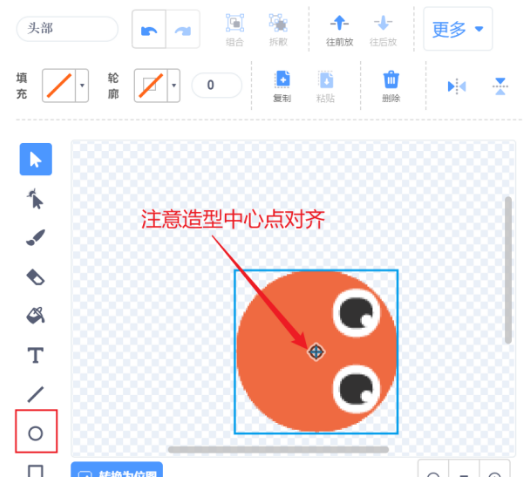Select the Fill bucket tool
Viewport: 531px width, 478px height.
(35, 316)
